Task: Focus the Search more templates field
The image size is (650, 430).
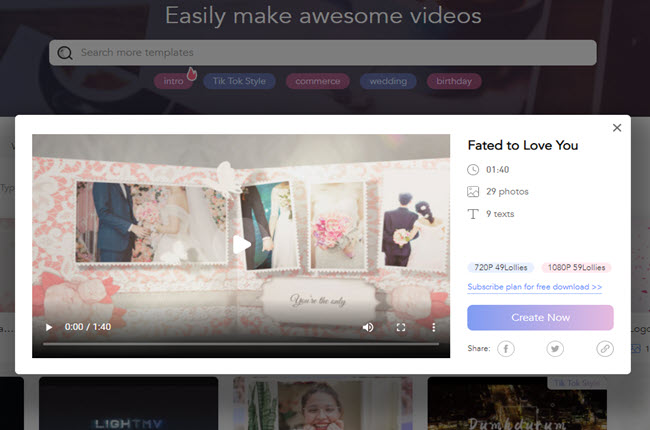Action: point(330,53)
